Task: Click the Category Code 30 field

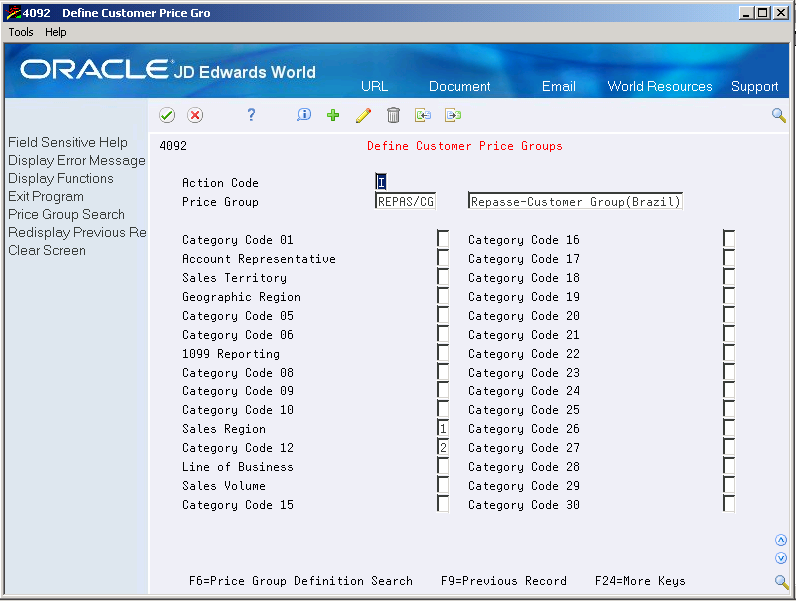Action: pos(728,504)
